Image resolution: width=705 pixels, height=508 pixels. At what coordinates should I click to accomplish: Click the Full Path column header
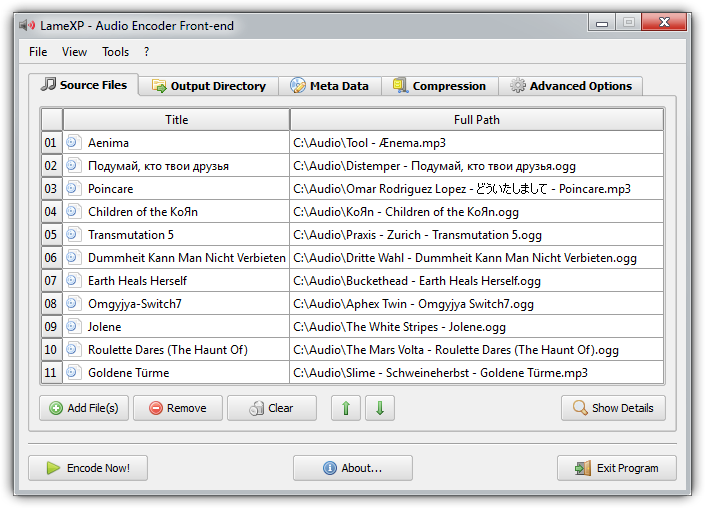(x=477, y=120)
